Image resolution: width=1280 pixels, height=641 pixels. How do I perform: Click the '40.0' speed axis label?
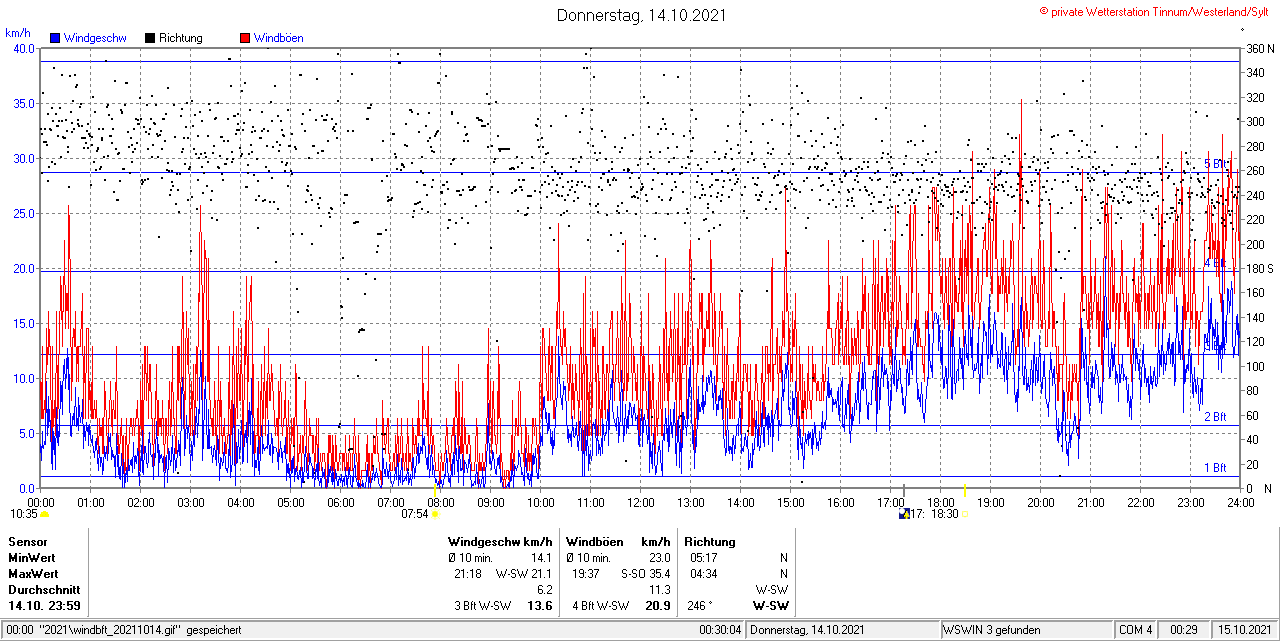click(24, 48)
